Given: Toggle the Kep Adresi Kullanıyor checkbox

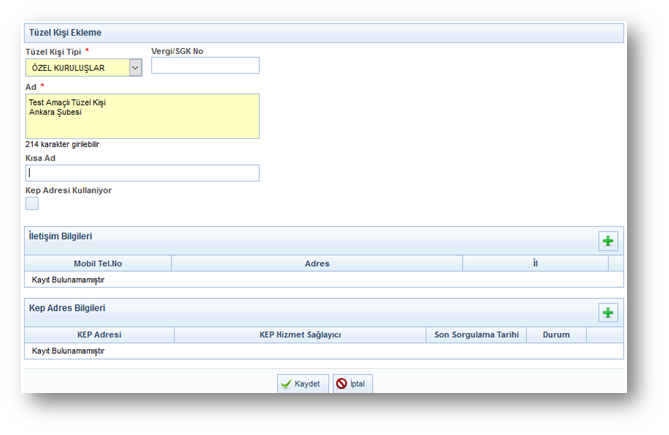Looking at the screenshot, I should pos(32,203).
